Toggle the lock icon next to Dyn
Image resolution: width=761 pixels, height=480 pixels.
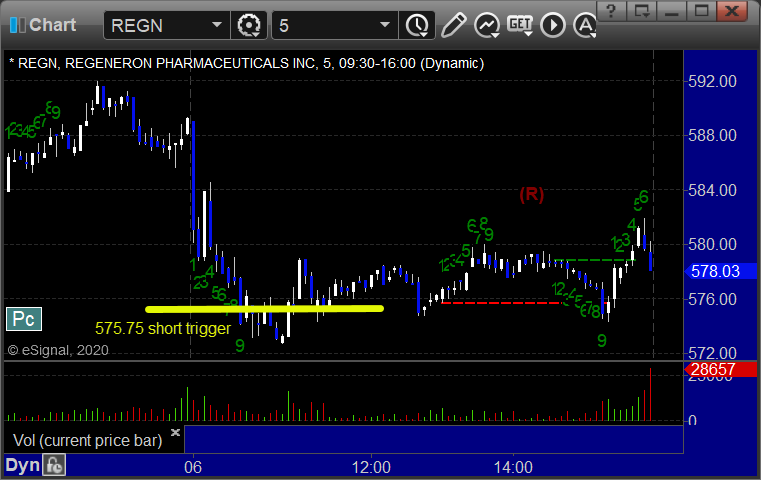click(x=54, y=465)
